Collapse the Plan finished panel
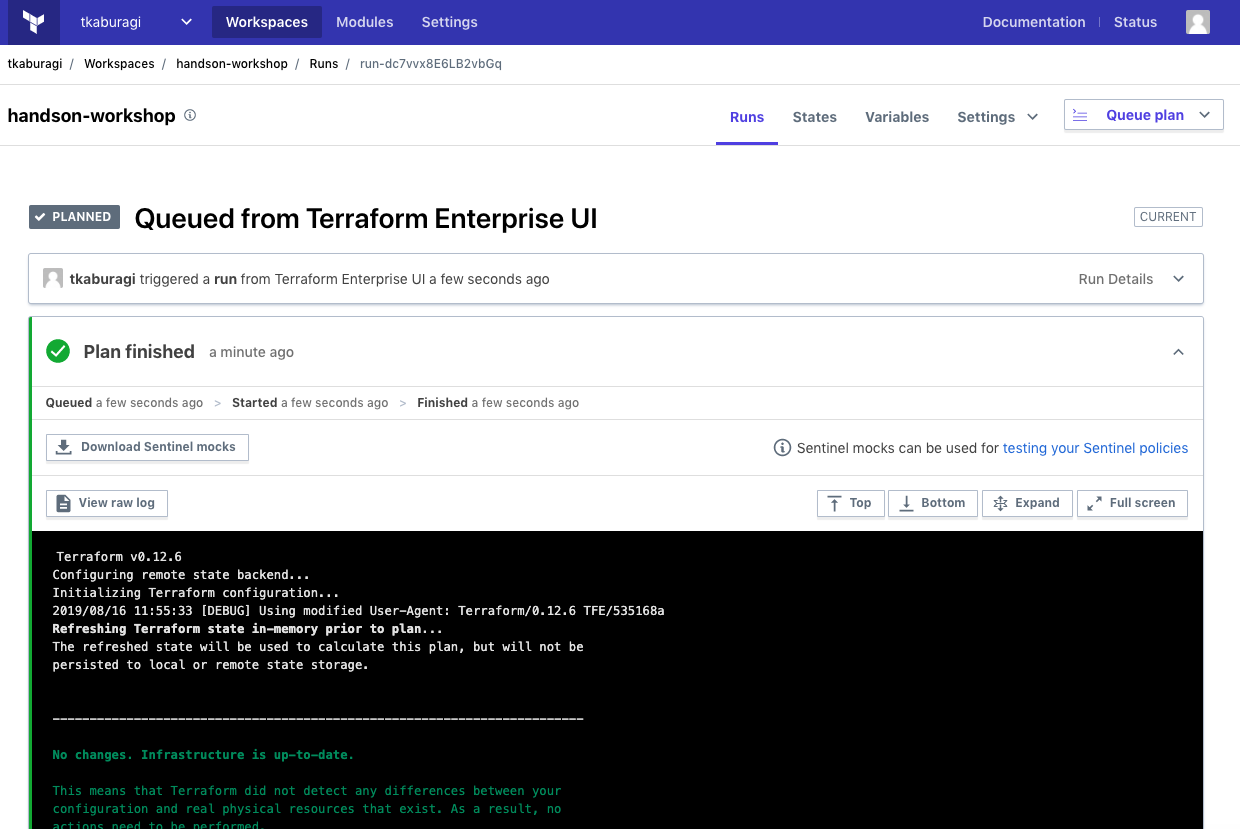Image resolution: width=1240 pixels, height=829 pixels. 1178,352
